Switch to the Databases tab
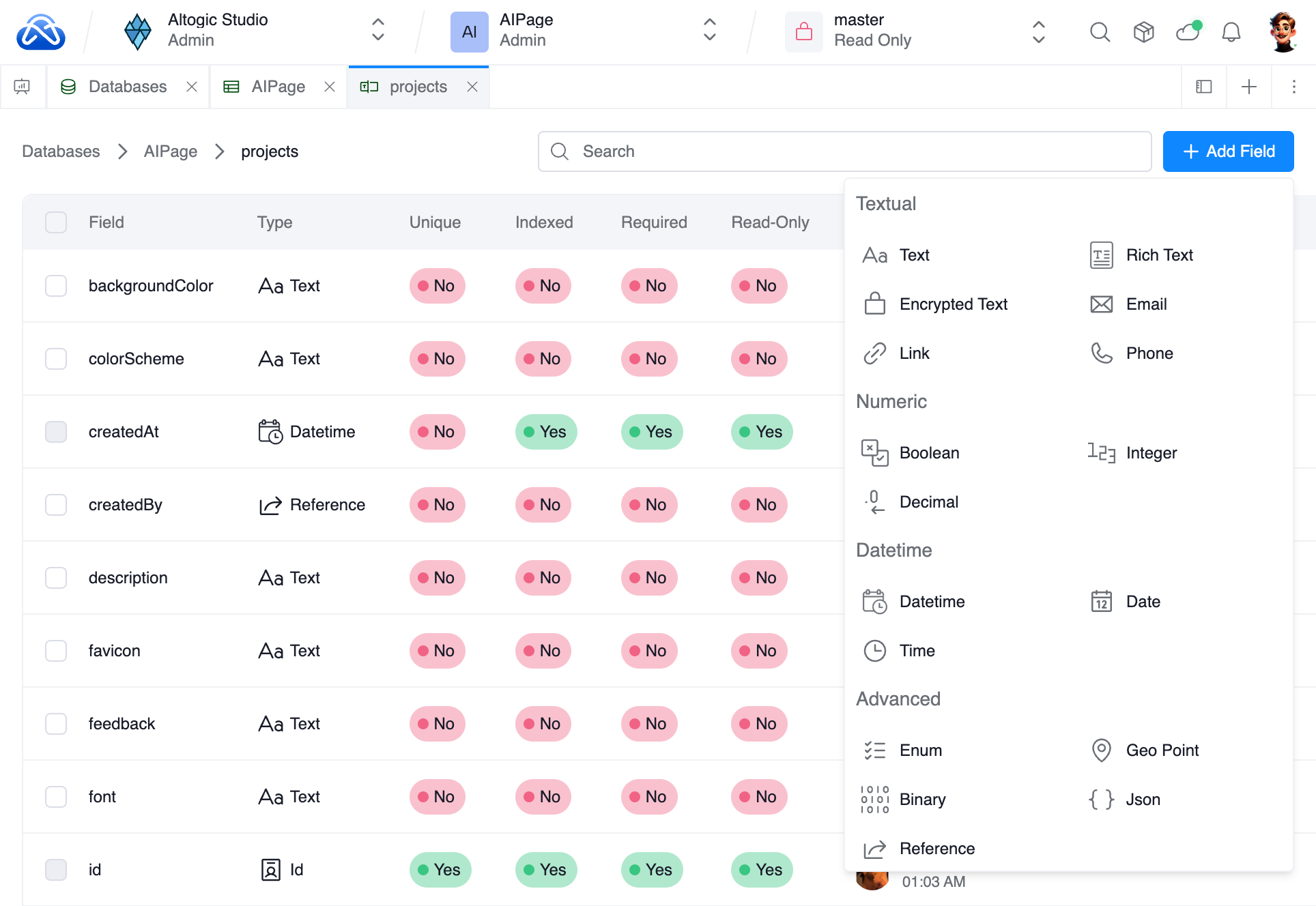1316x906 pixels. 127,87
